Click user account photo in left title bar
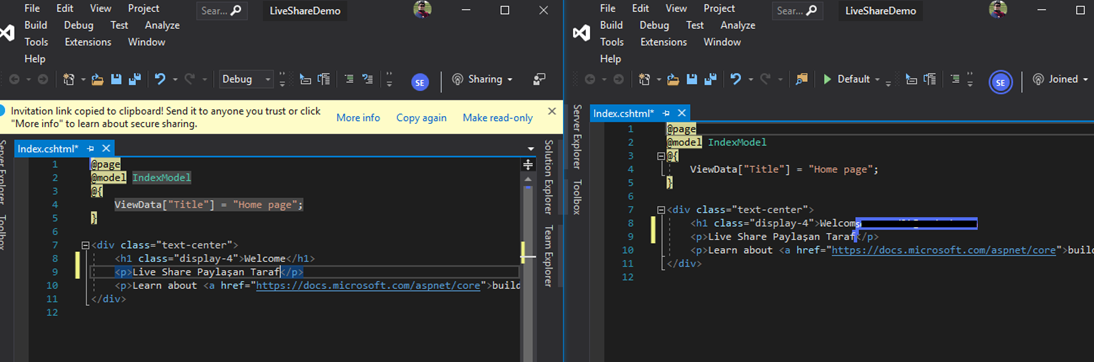Image resolution: width=1094 pixels, height=362 pixels. click(x=422, y=9)
